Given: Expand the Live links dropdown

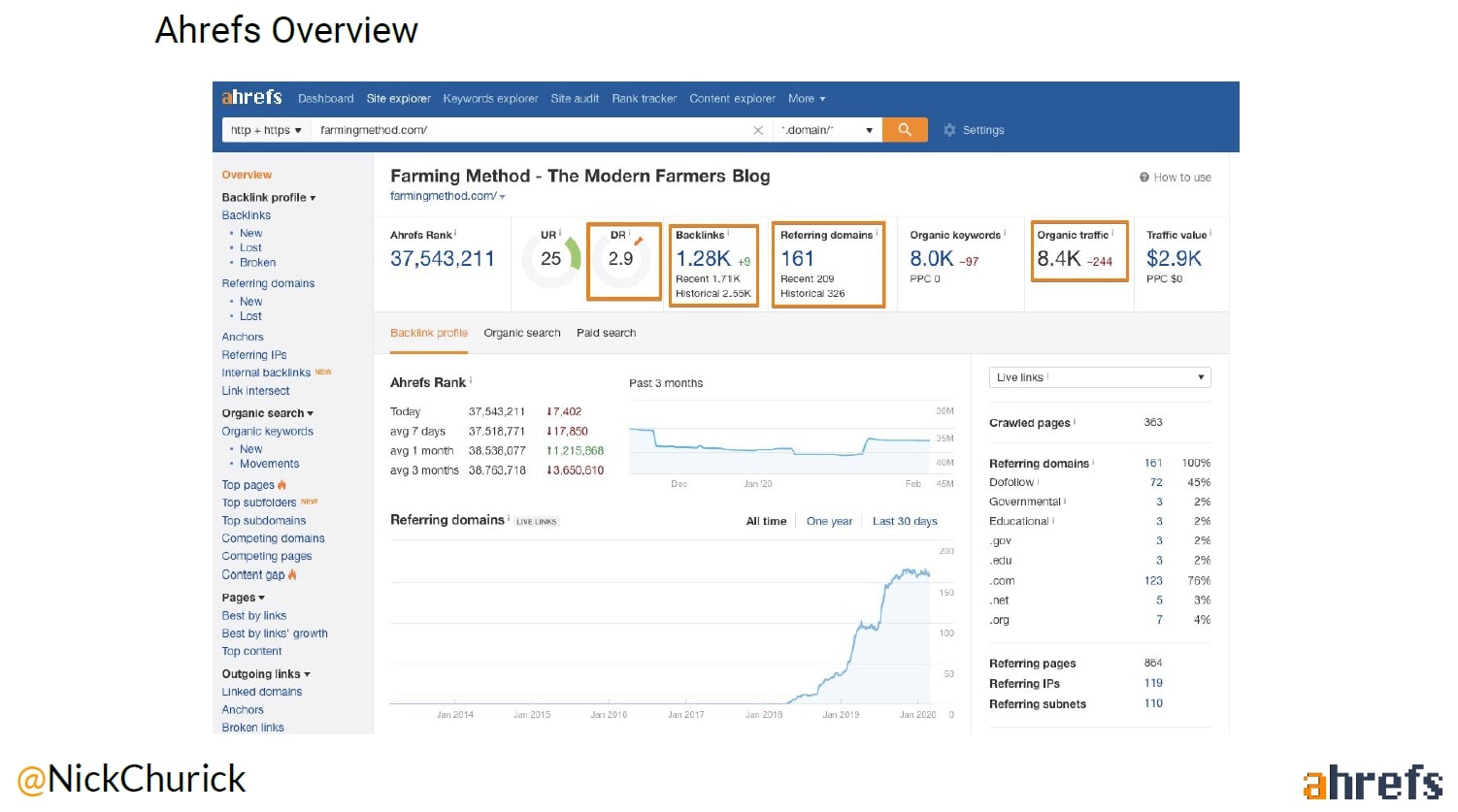Looking at the screenshot, I should pos(1100,377).
